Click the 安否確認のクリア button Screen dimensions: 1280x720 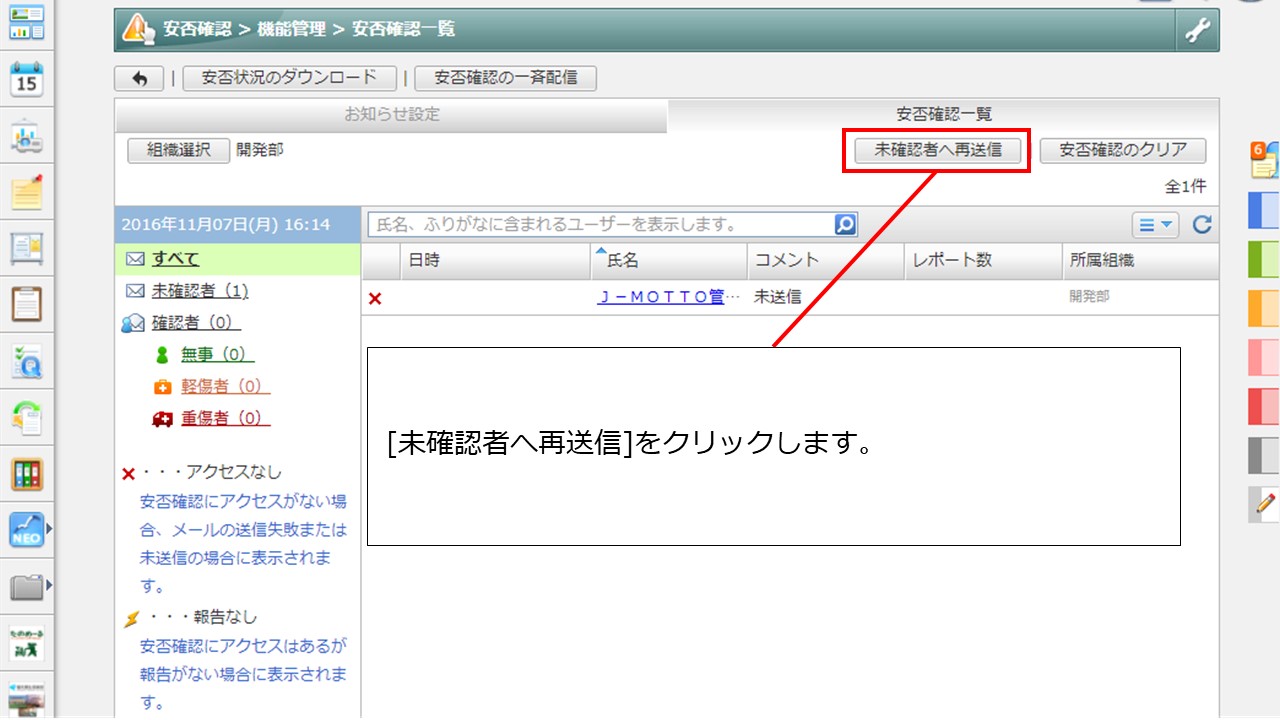click(1123, 150)
